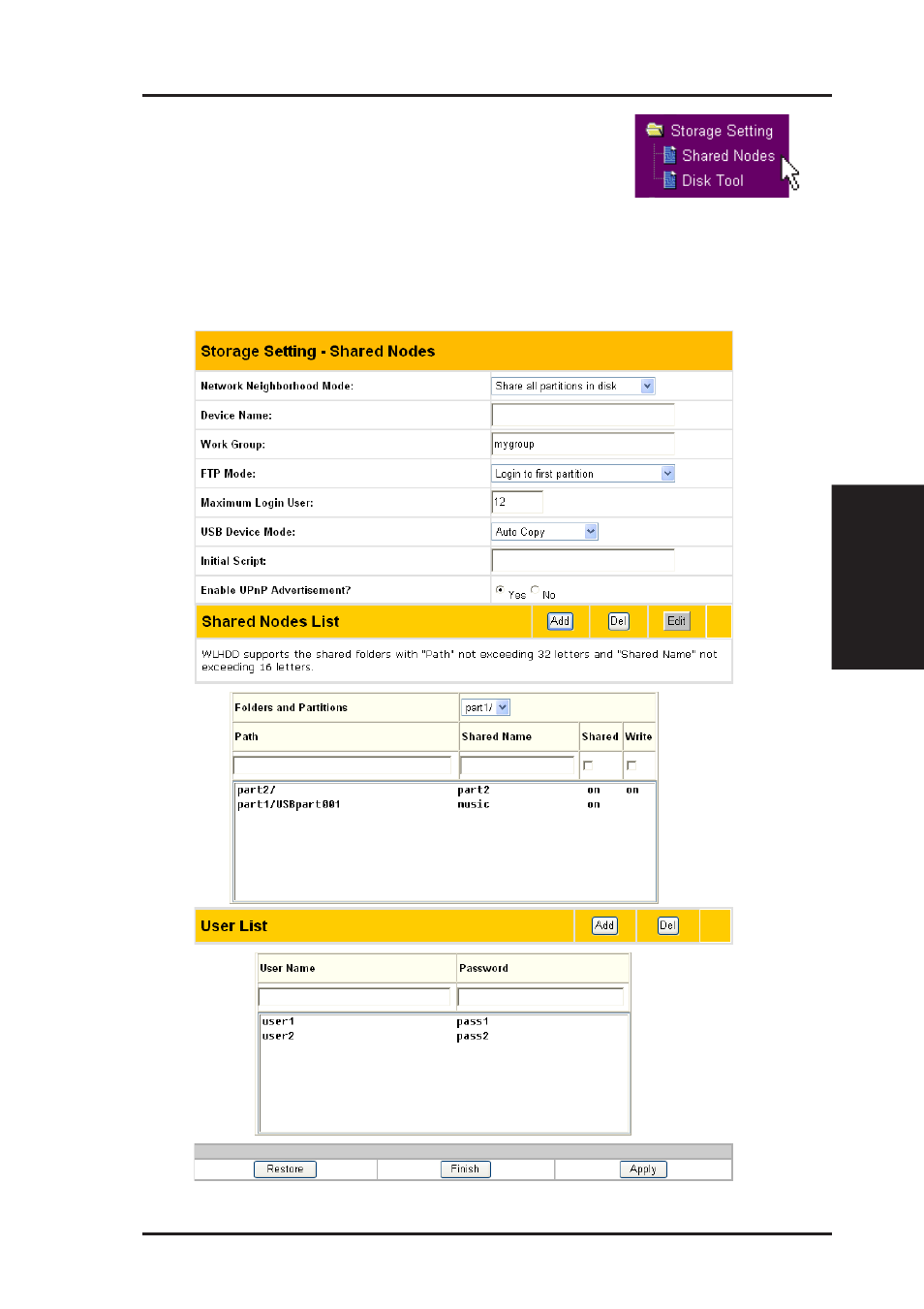Click the Disk Tool page icon

pyautogui.click(x=669, y=180)
